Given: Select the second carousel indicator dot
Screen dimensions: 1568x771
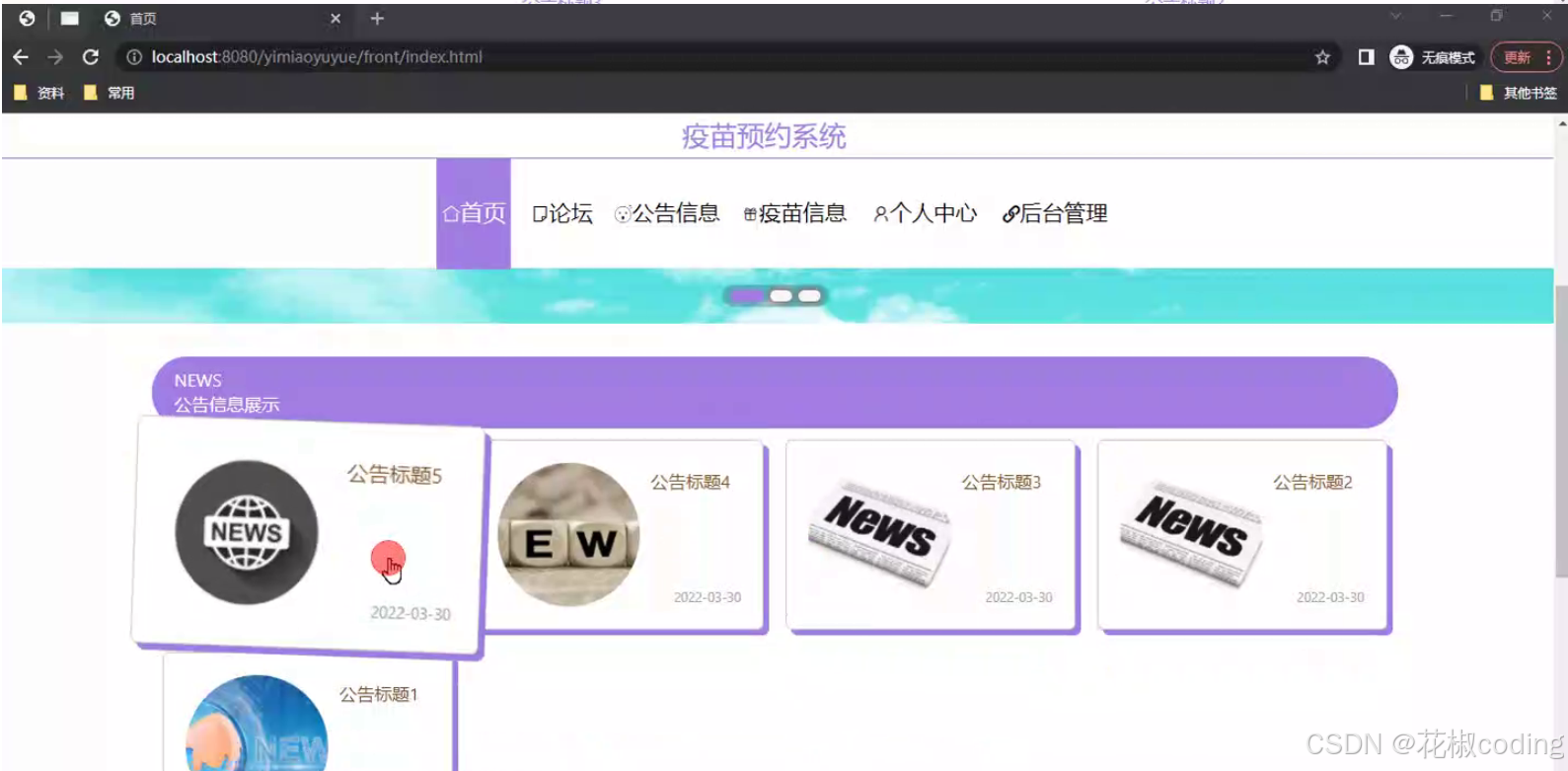Looking at the screenshot, I should (x=781, y=296).
